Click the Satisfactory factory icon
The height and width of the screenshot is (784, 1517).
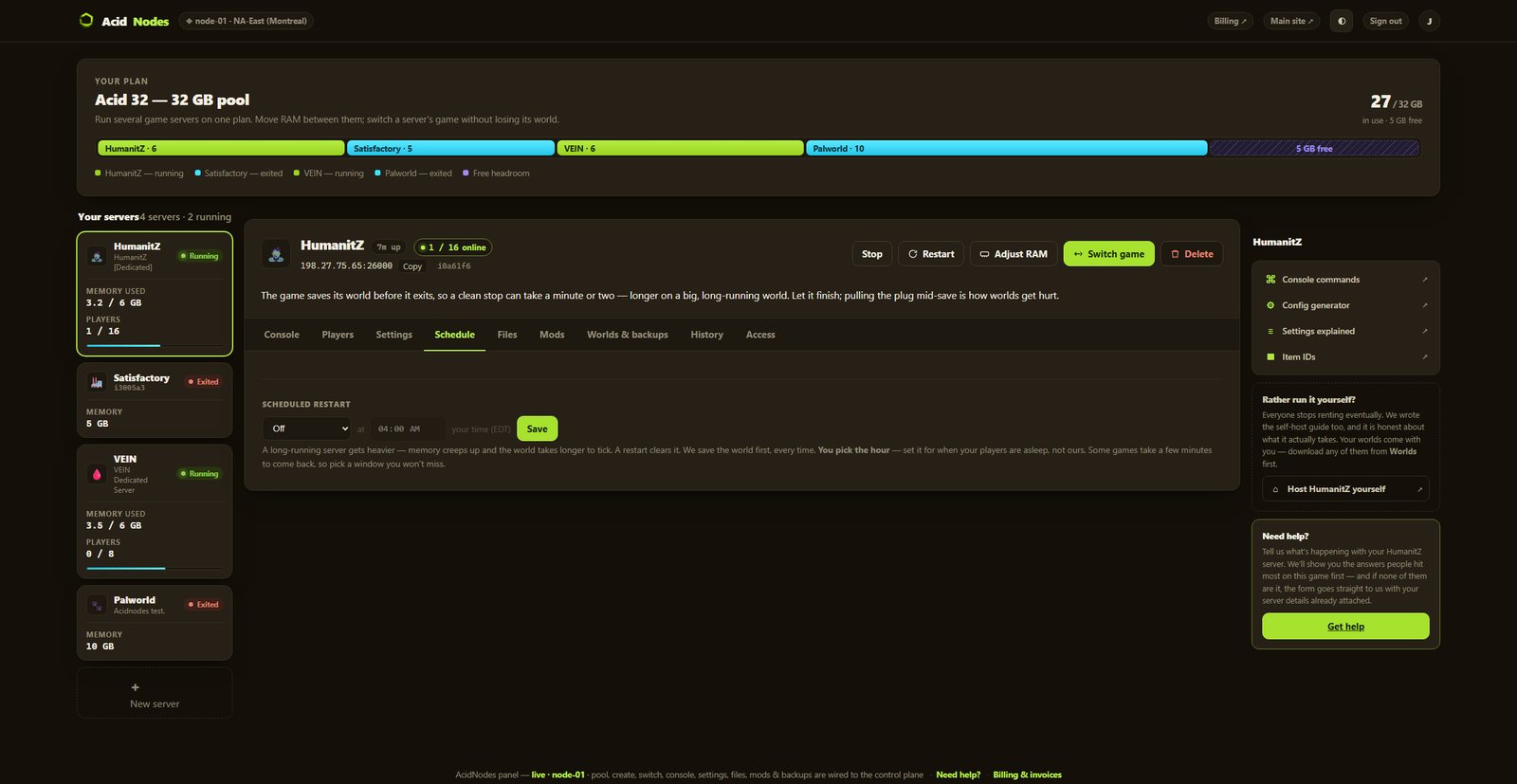click(97, 382)
